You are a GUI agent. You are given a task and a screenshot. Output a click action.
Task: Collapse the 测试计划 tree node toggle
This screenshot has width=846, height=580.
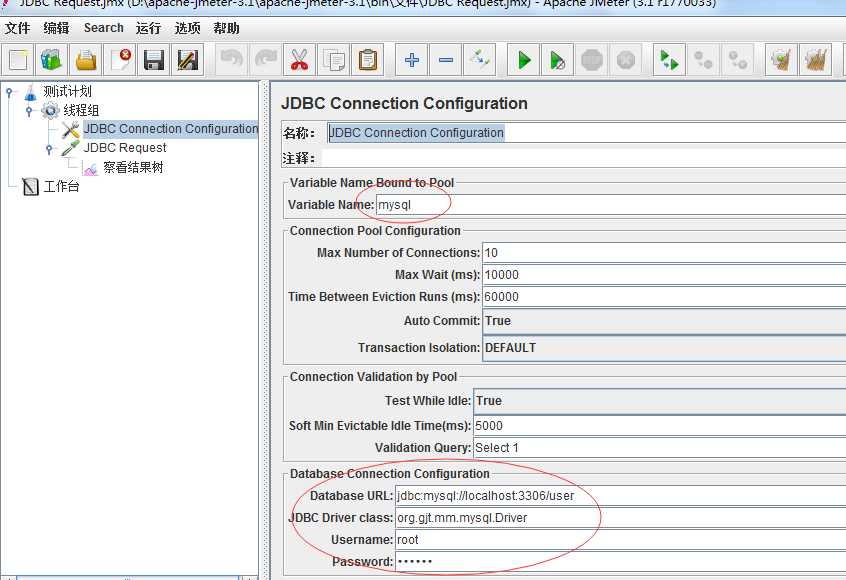pos(9,93)
